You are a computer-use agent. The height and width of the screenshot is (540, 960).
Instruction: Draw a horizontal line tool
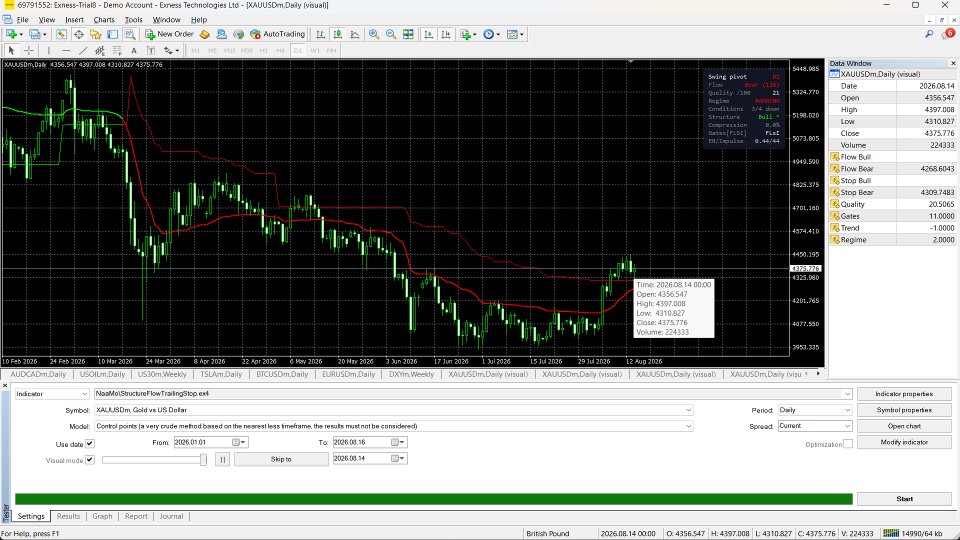pyautogui.click(x=66, y=50)
